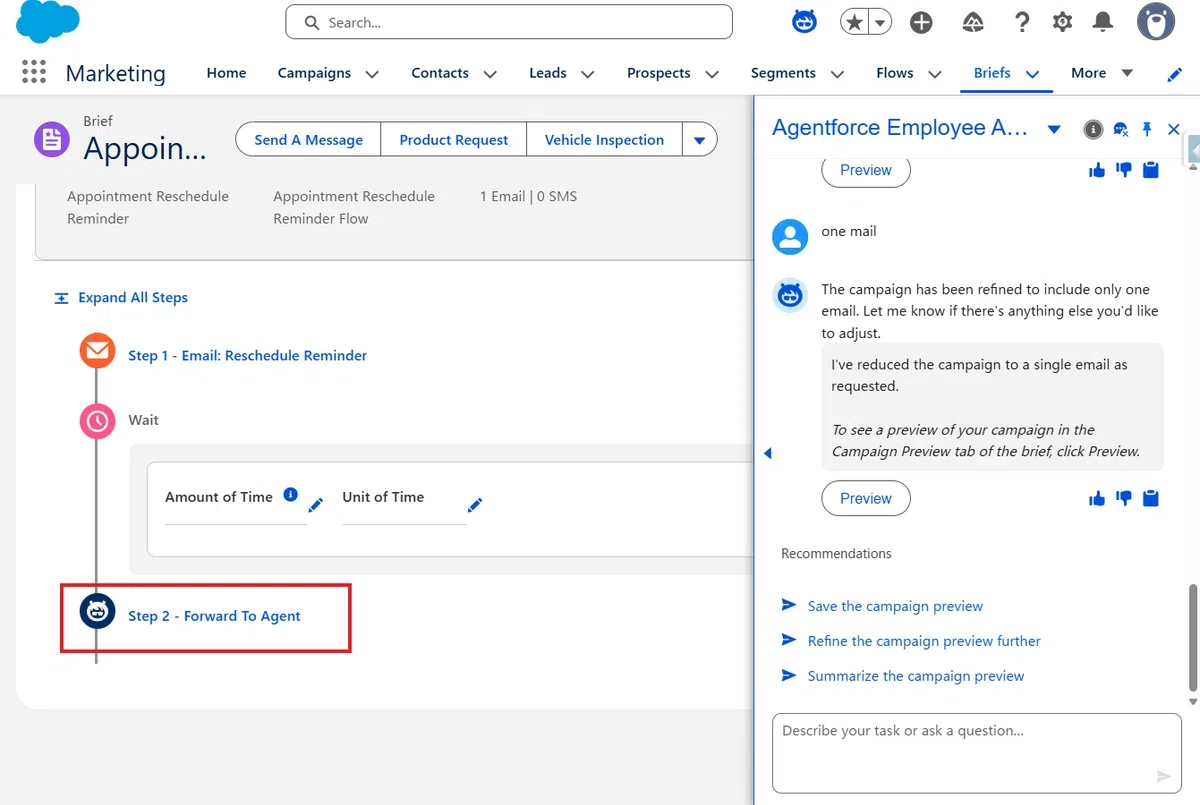This screenshot has width=1200, height=805.
Task: Expand the Segments tab chevron
Action: (x=837, y=74)
